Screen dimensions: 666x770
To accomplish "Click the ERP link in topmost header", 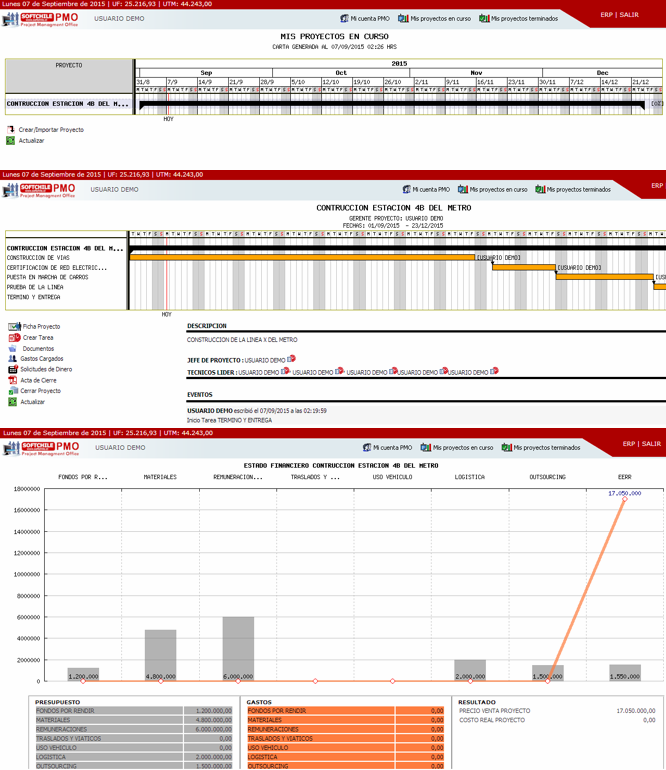I will (x=606, y=15).
